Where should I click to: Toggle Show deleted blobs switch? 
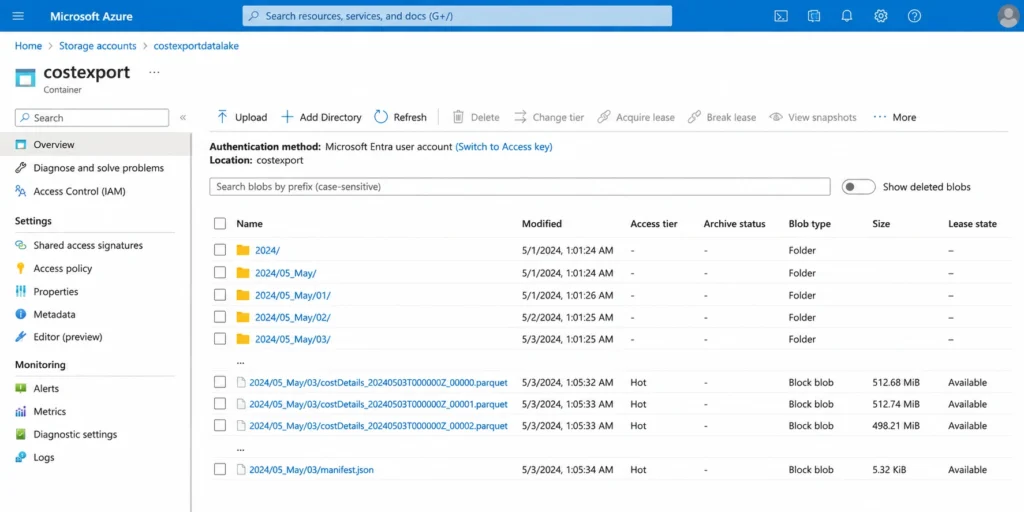[858, 187]
